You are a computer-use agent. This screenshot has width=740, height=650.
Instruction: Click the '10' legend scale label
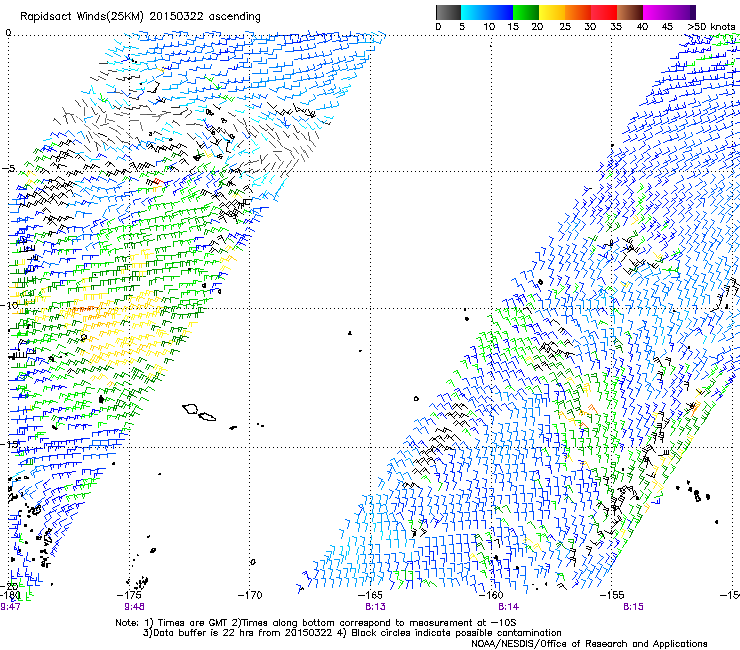click(489, 27)
